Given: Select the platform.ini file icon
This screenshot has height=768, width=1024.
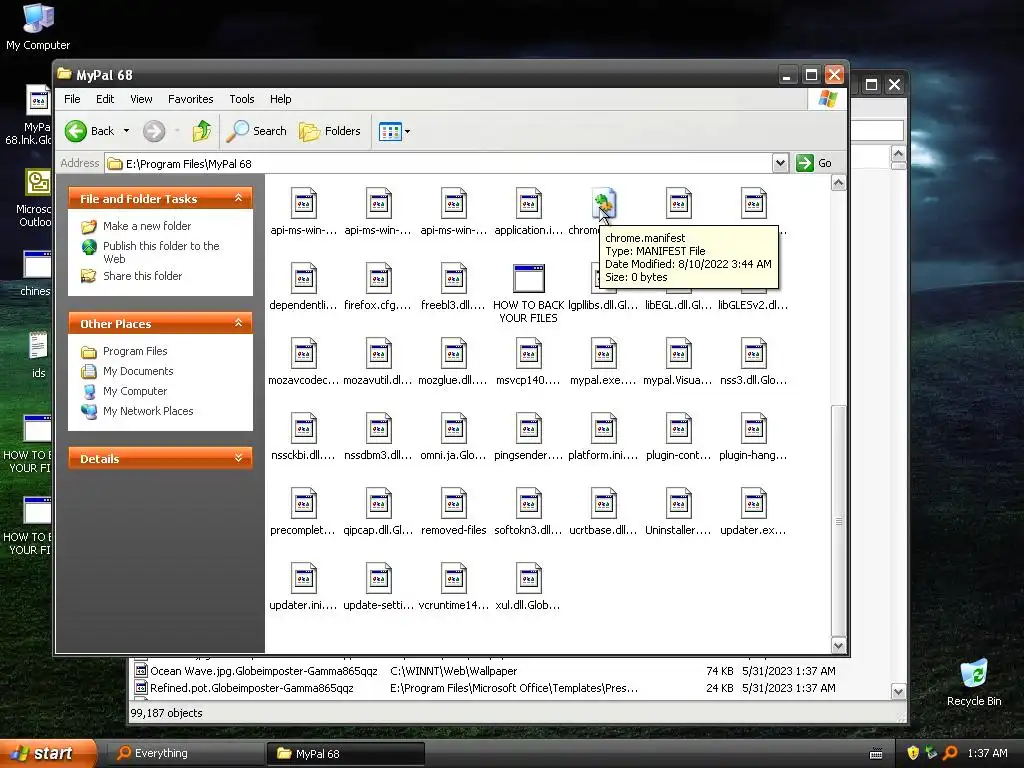Looking at the screenshot, I should pyautogui.click(x=604, y=428).
